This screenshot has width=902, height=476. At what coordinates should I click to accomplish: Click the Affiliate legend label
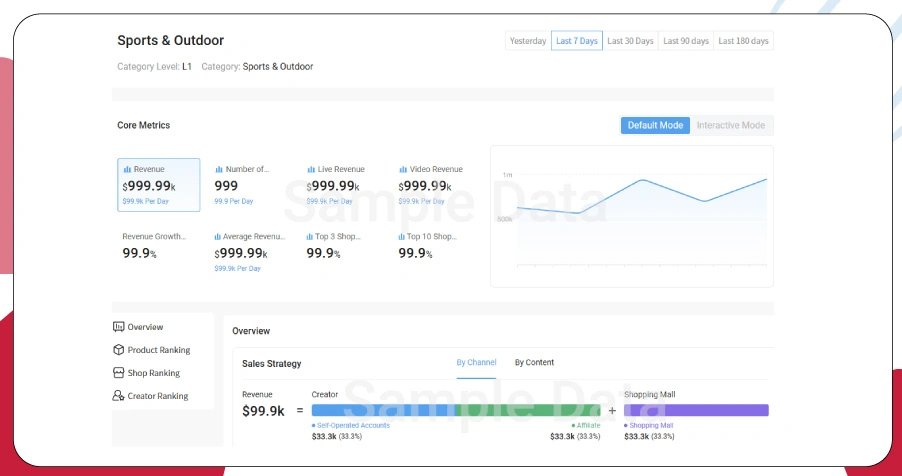coord(586,425)
